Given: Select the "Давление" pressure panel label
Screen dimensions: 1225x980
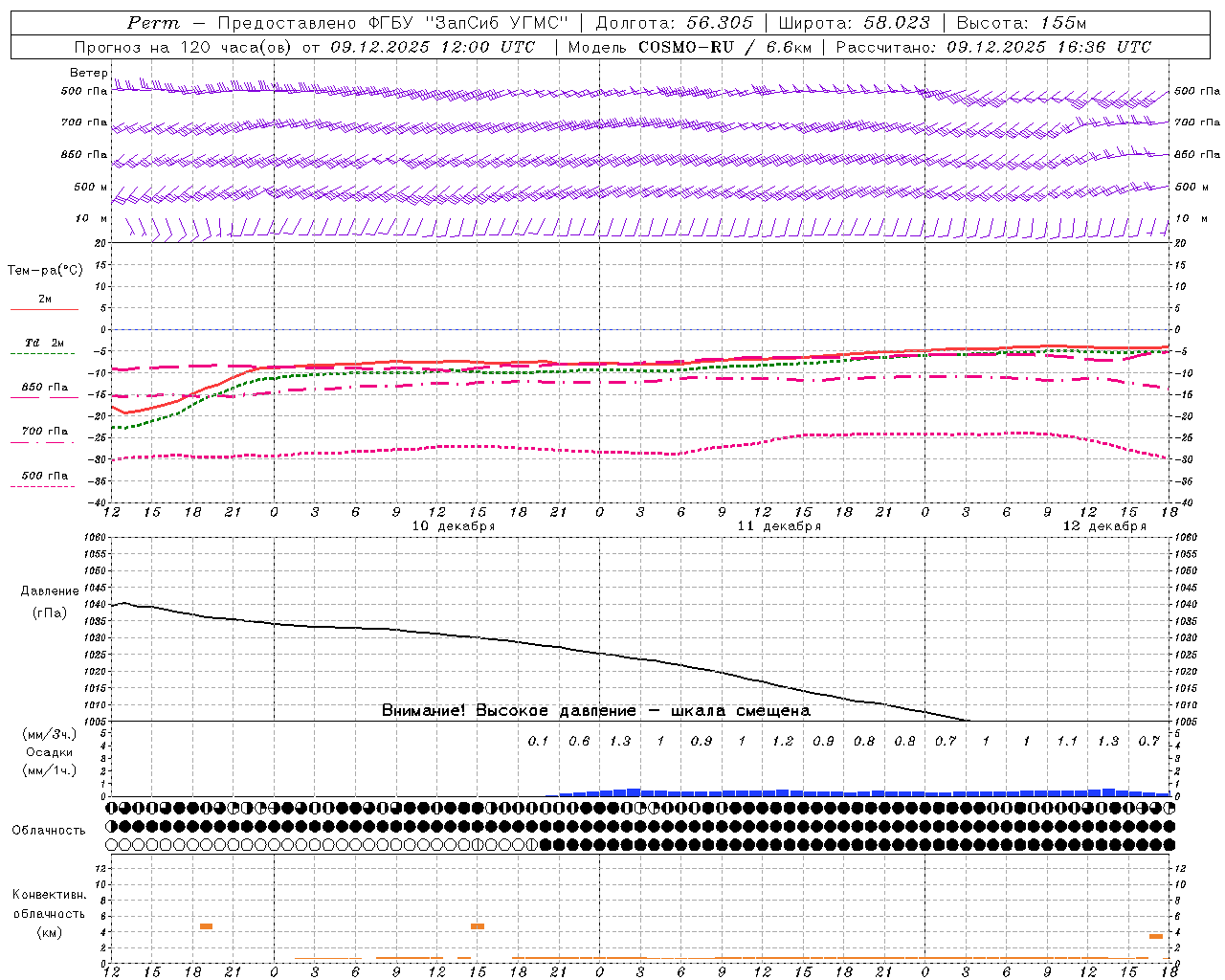Looking at the screenshot, I should (50, 591).
